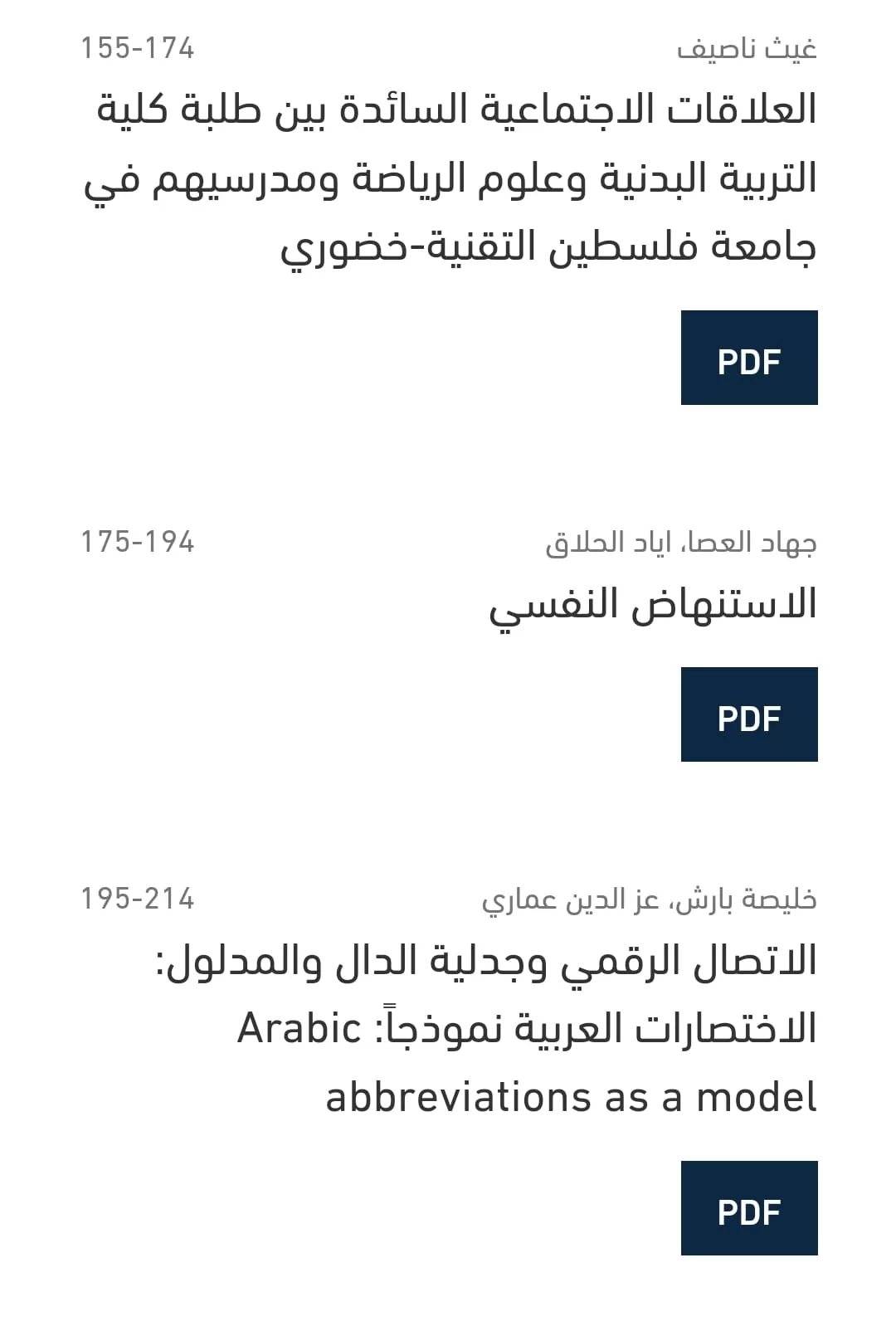Open the title line العلاقات الاجتماعية السائدة بين طلبة كلية
The image size is (896, 1321).
(x=457, y=110)
